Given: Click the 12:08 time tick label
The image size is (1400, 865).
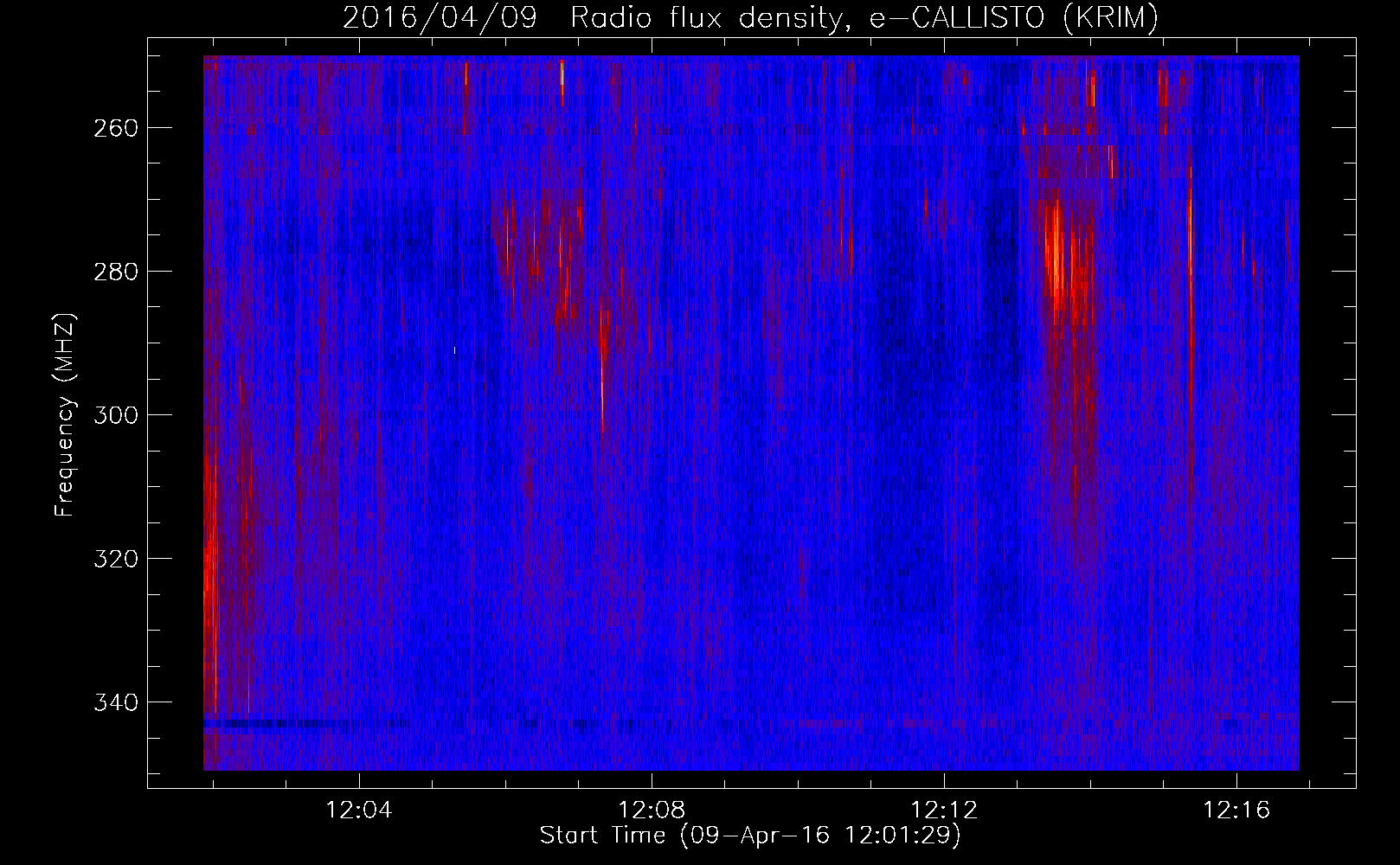Looking at the screenshot, I should (652, 811).
